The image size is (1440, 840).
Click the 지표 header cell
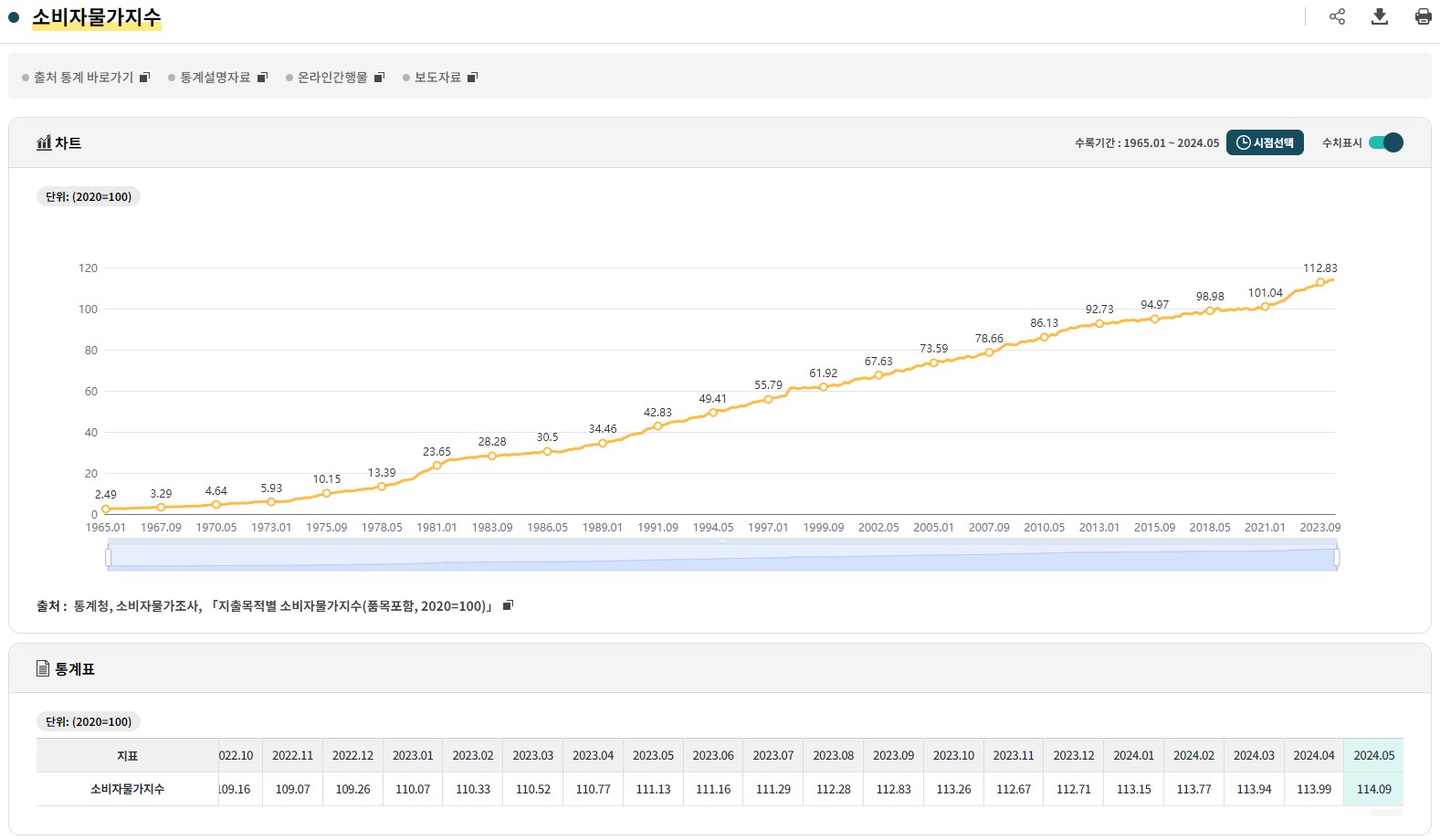pyautogui.click(x=127, y=755)
